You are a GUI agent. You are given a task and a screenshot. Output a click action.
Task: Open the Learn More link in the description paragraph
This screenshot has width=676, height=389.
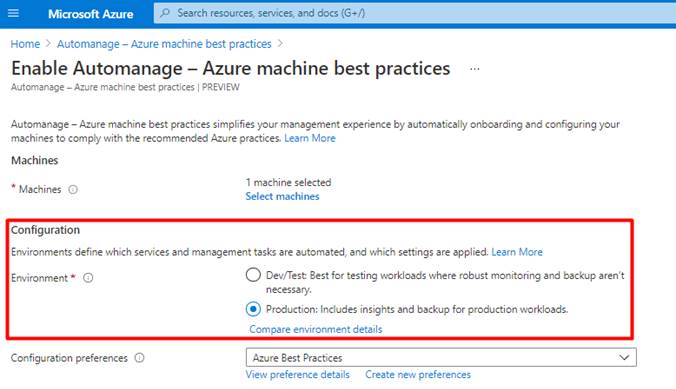[310, 138]
